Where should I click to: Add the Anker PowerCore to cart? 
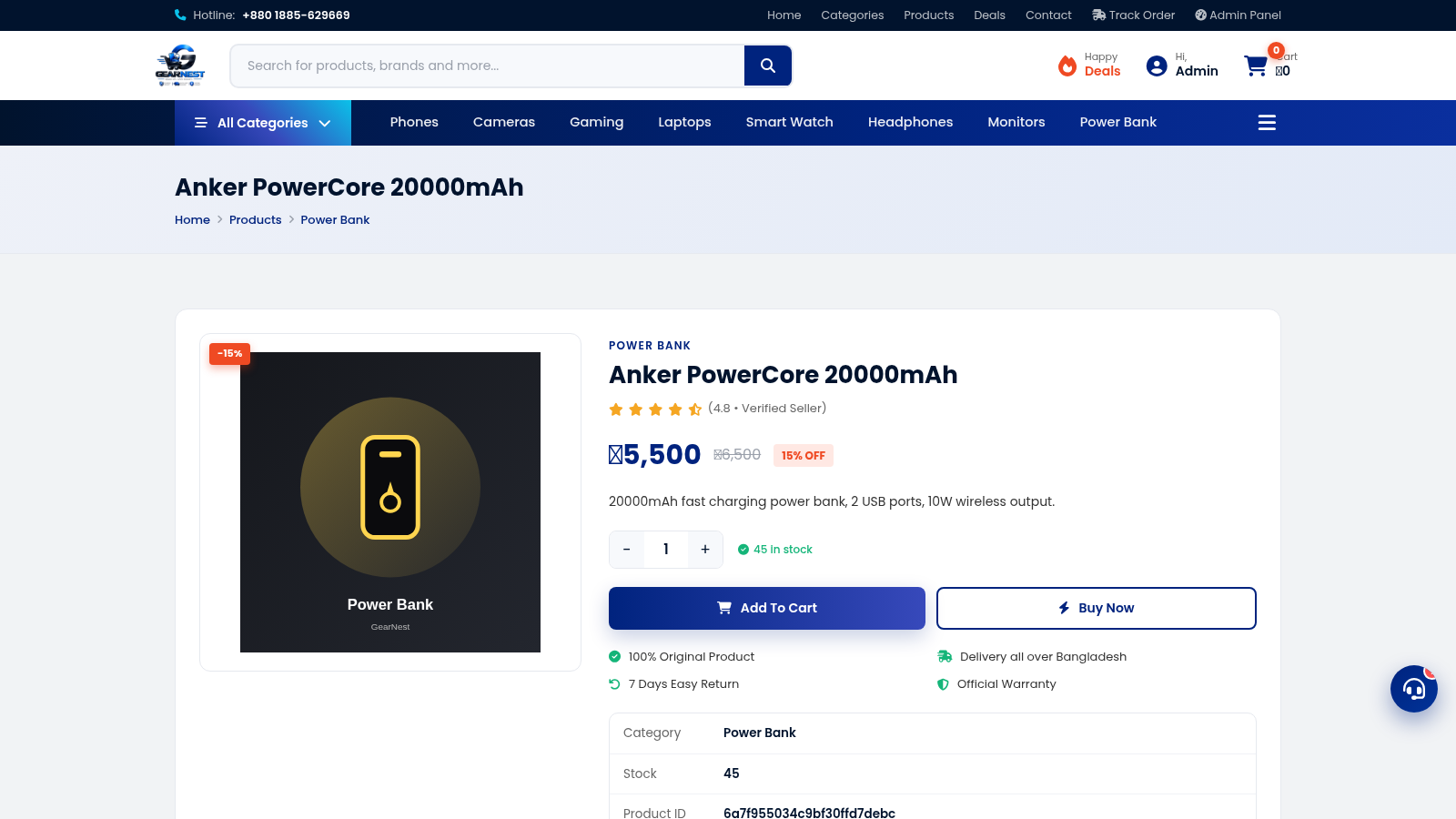(767, 608)
